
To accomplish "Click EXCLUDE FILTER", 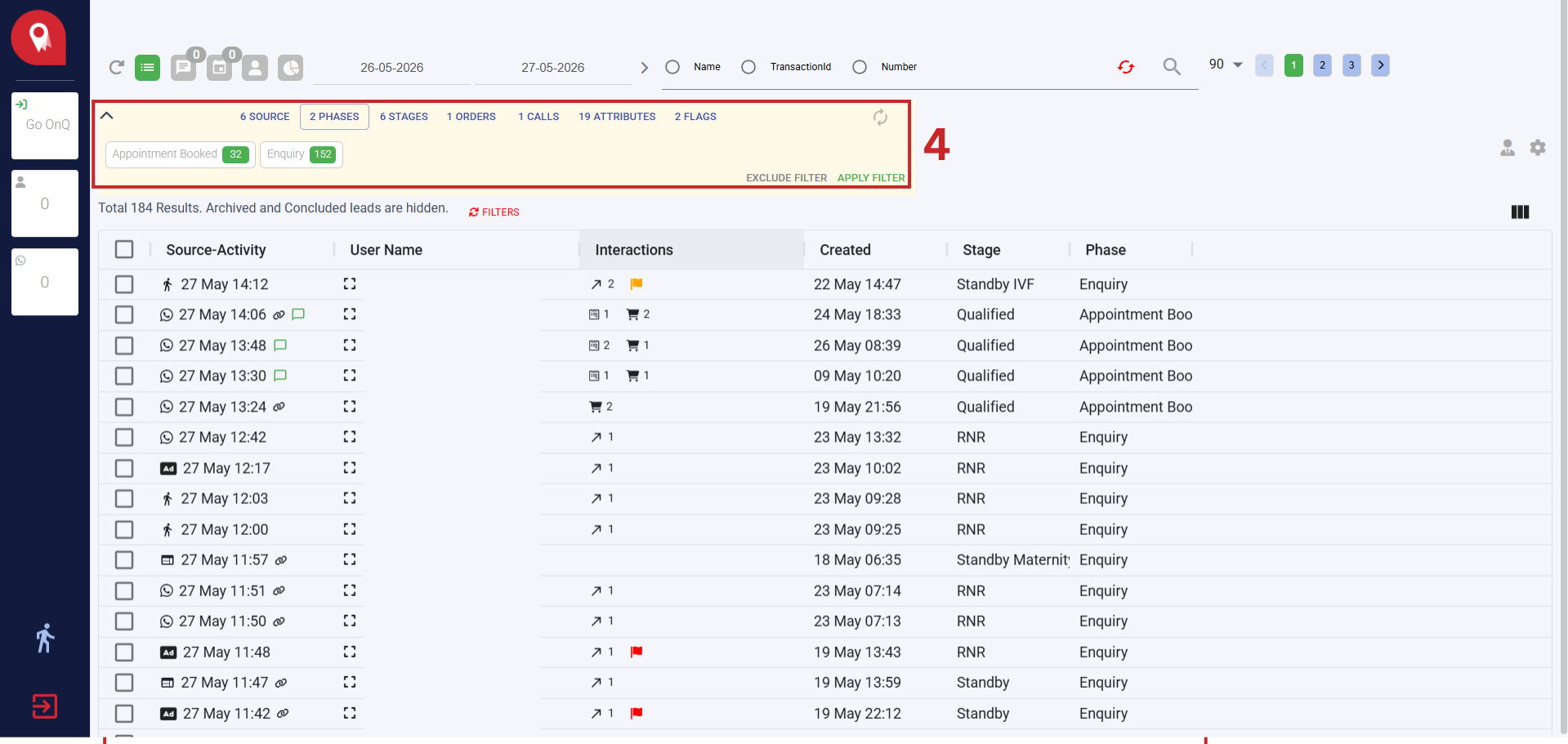I will [x=786, y=178].
